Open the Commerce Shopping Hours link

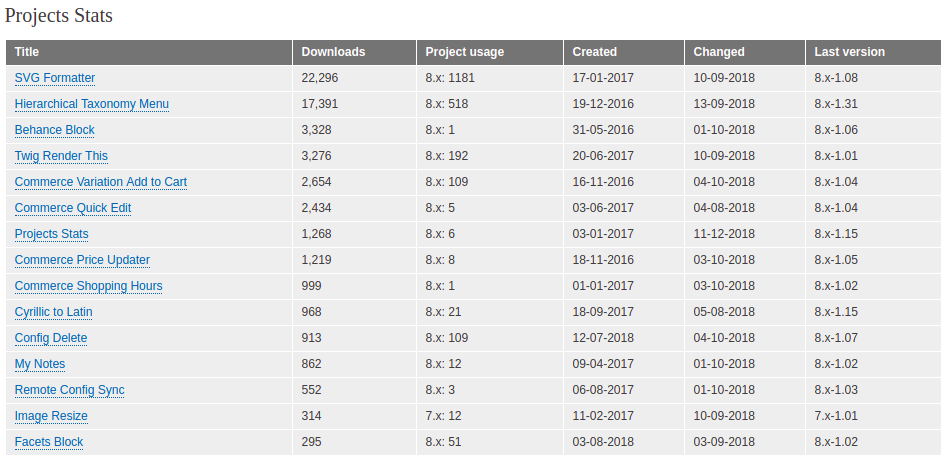88,286
